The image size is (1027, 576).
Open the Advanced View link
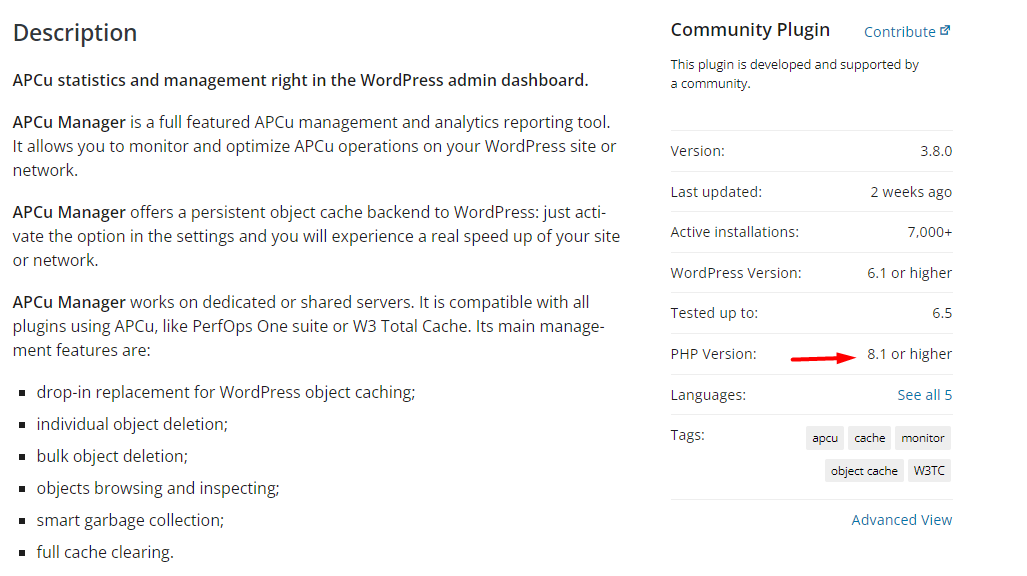pos(901,520)
